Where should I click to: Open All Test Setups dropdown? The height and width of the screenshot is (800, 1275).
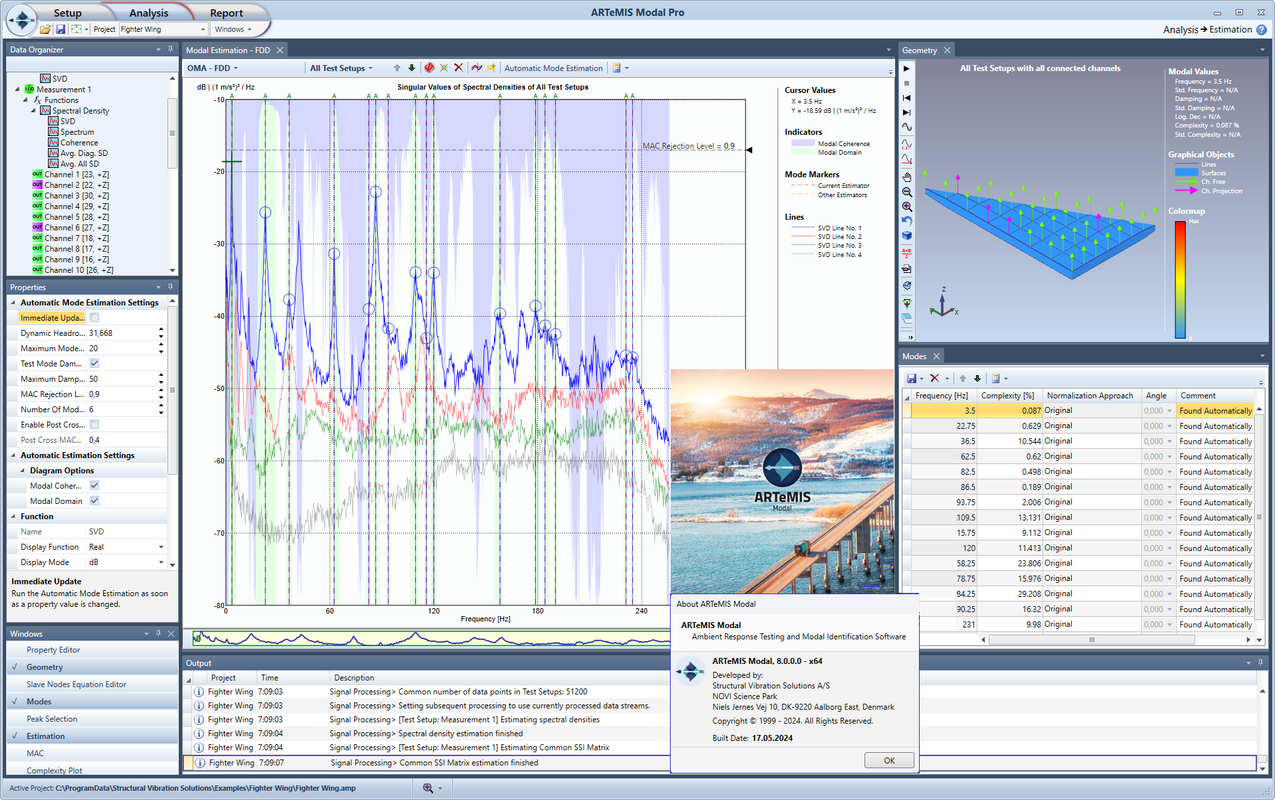pos(341,68)
